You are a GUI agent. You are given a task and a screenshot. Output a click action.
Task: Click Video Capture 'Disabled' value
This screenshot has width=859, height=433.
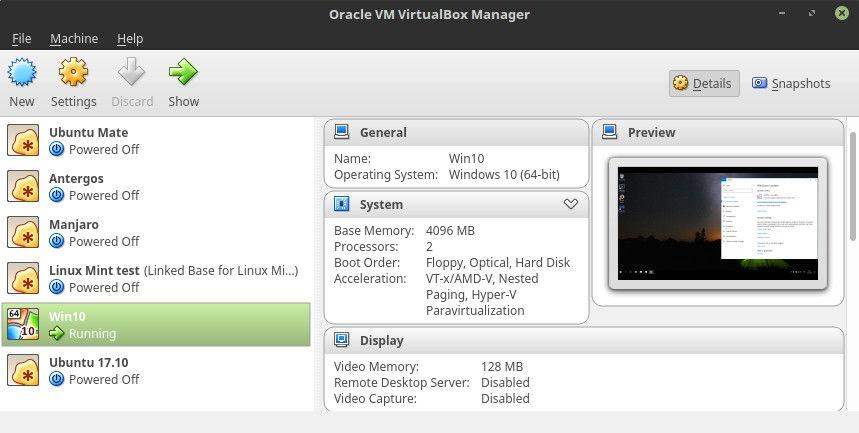click(x=505, y=398)
